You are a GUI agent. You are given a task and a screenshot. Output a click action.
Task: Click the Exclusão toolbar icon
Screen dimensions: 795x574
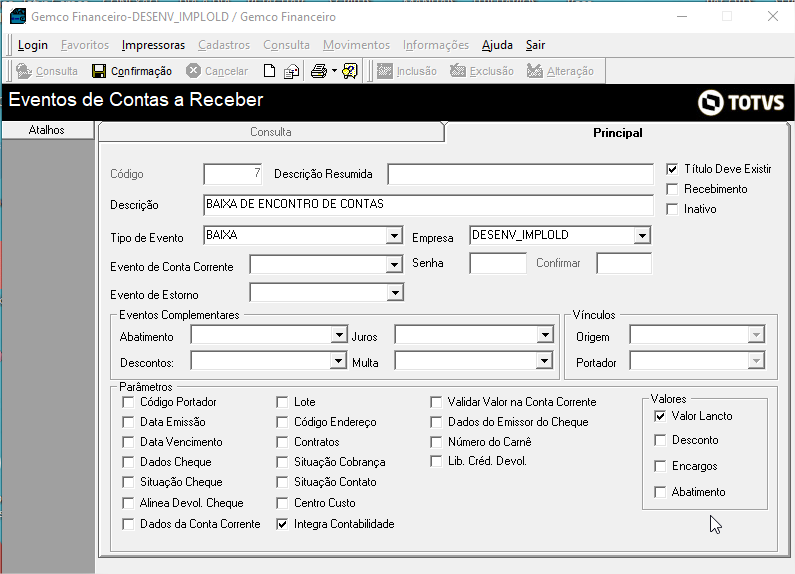tap(458, 71)
